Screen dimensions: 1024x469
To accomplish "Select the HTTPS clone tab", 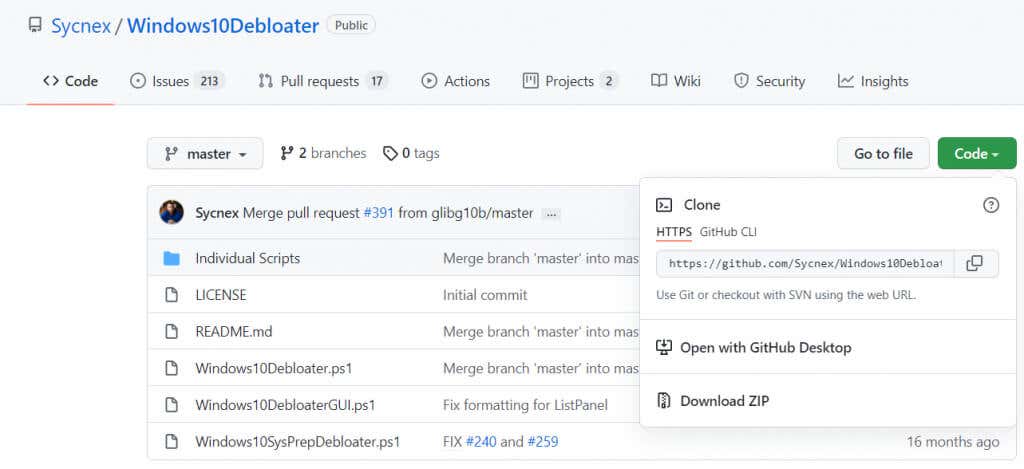I will point(674,232).
